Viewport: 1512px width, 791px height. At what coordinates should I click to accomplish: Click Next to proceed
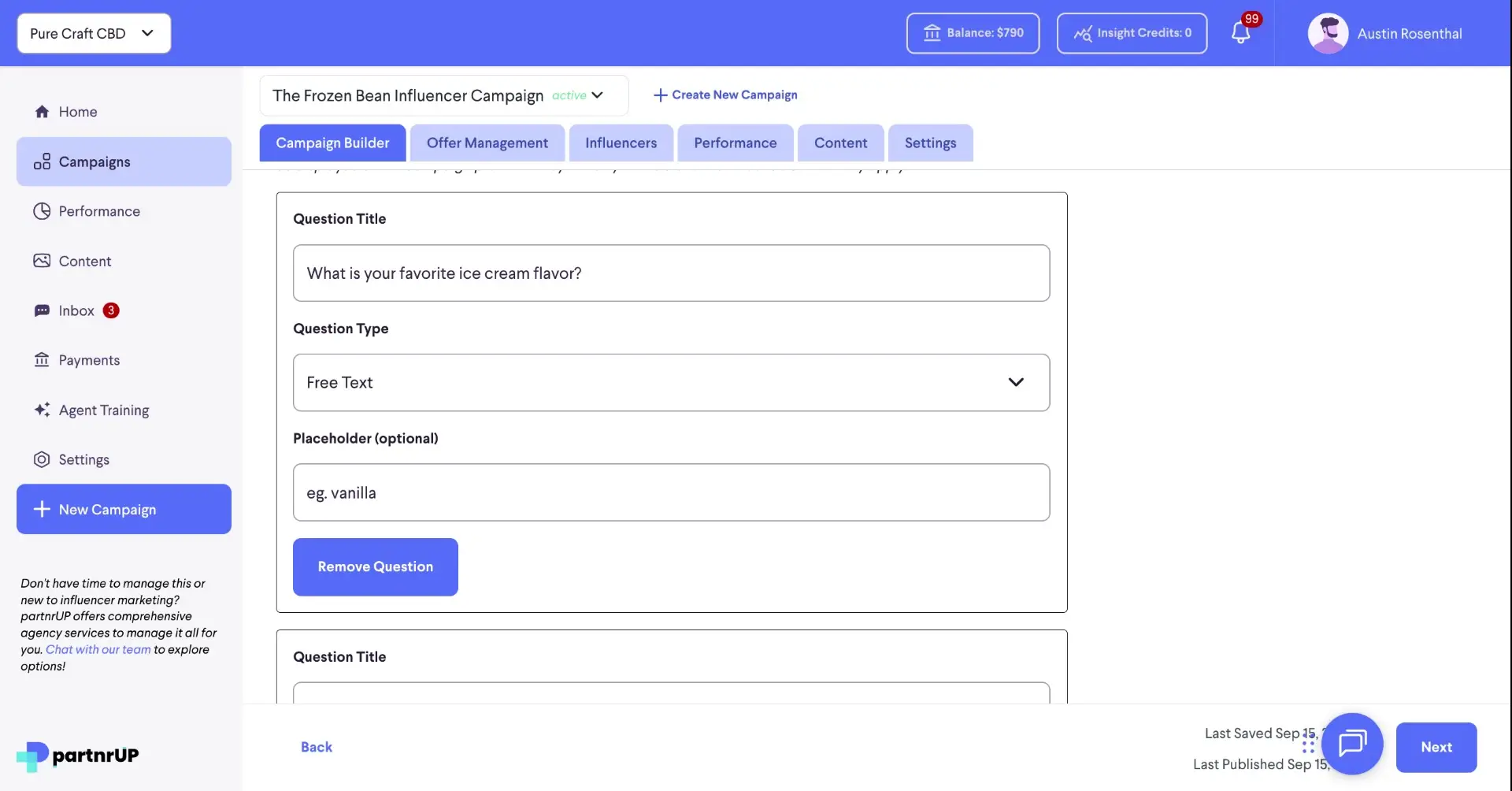(x=1436, y=747)
